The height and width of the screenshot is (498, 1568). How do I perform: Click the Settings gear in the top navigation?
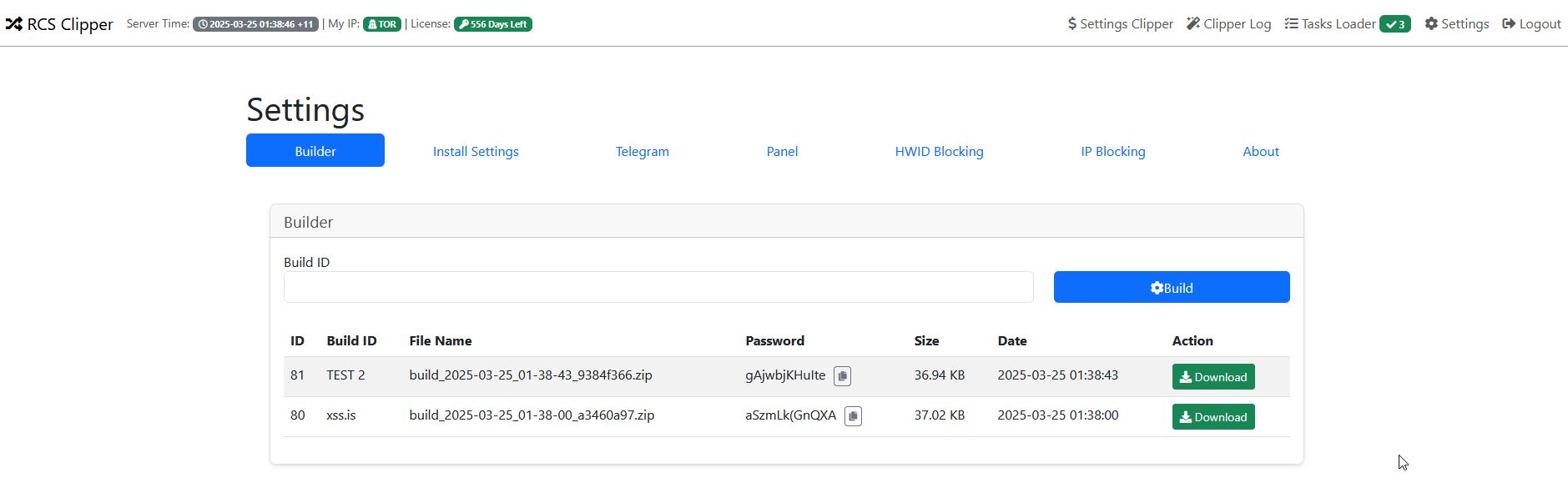pyautogui.click(x=1456, y=24)
